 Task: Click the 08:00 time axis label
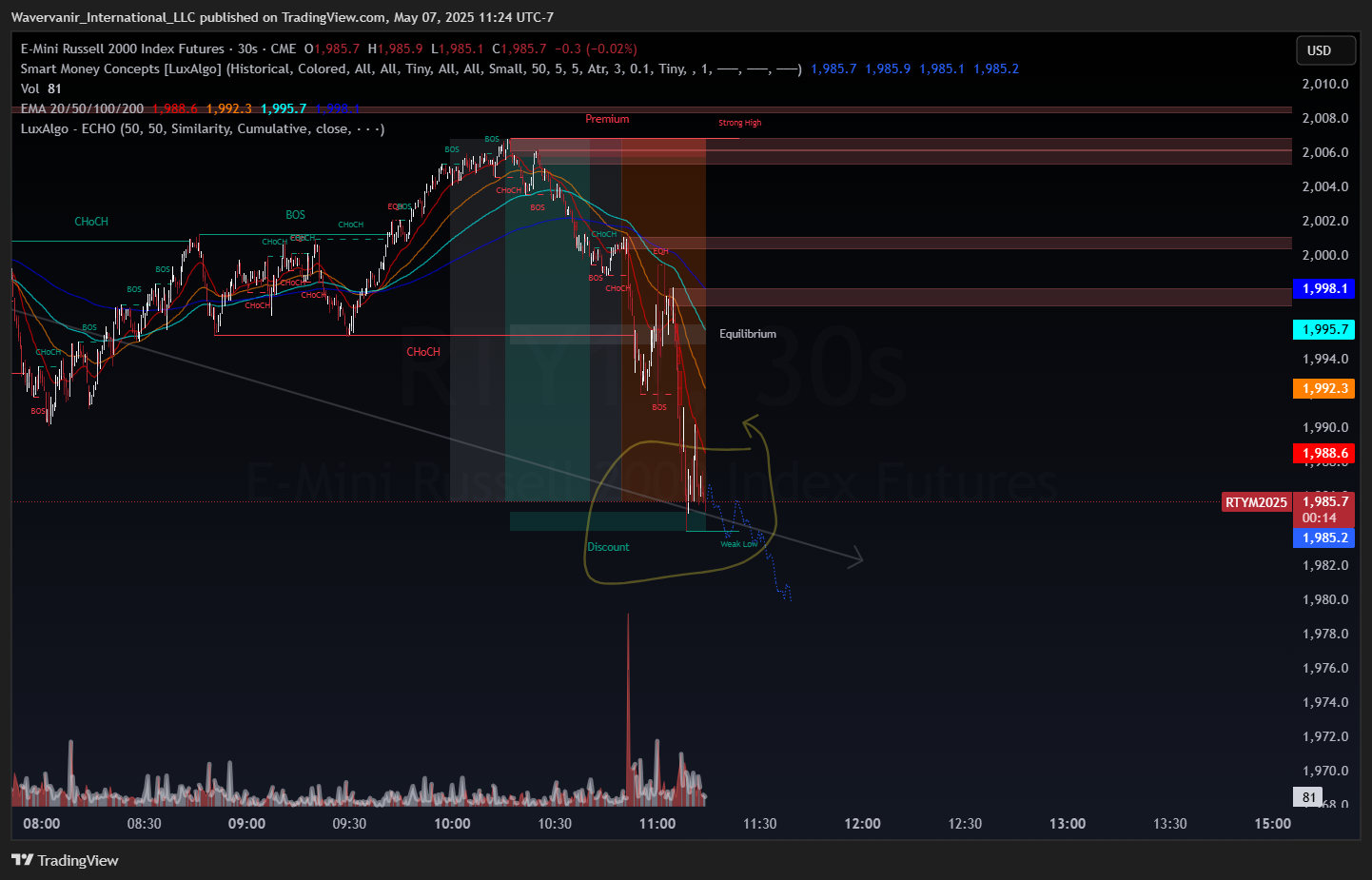click(x=41, y=824)
